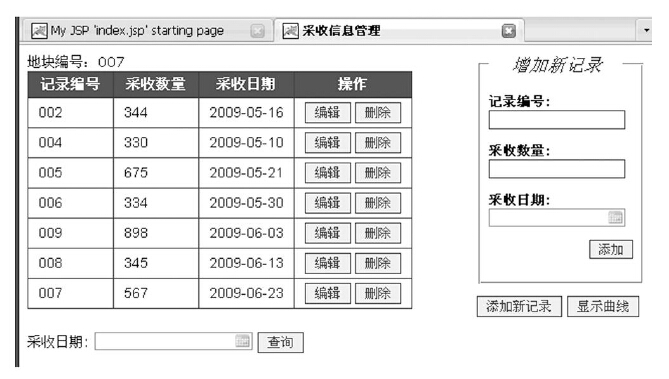Select record number cell 006
669x379 pixels.
tap(70, 203)
